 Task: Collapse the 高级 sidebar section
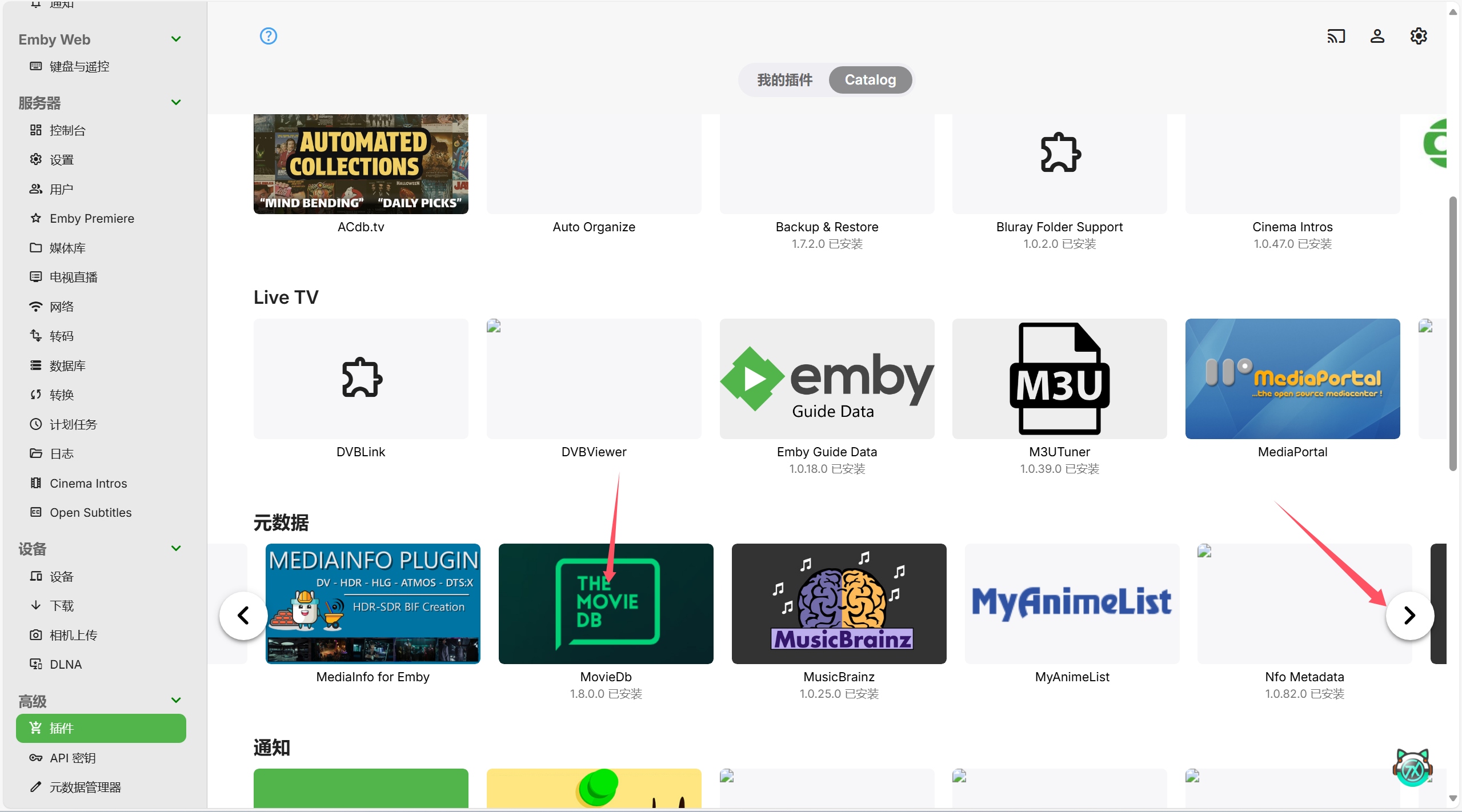tap(176, 700)
